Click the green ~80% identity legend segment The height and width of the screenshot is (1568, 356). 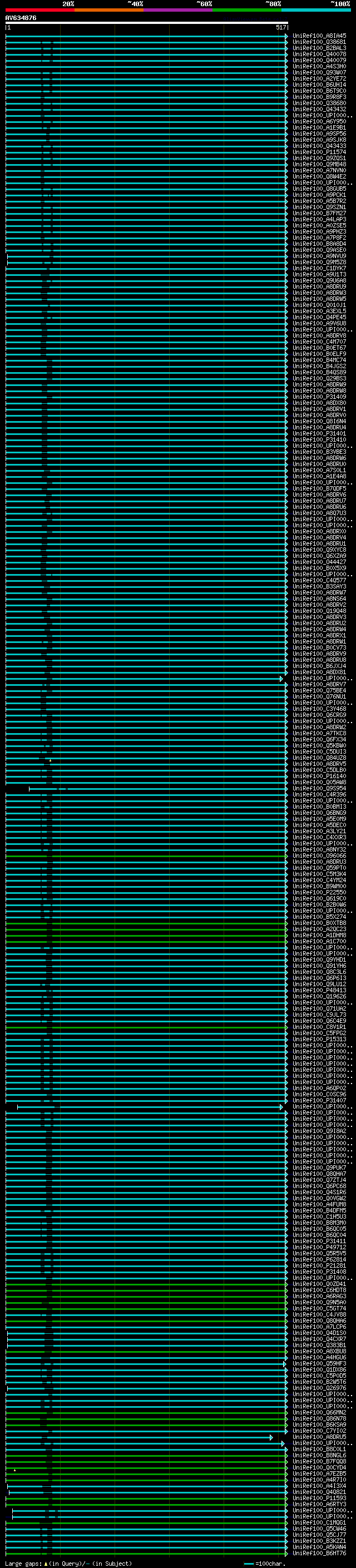[x=247, y=10]
